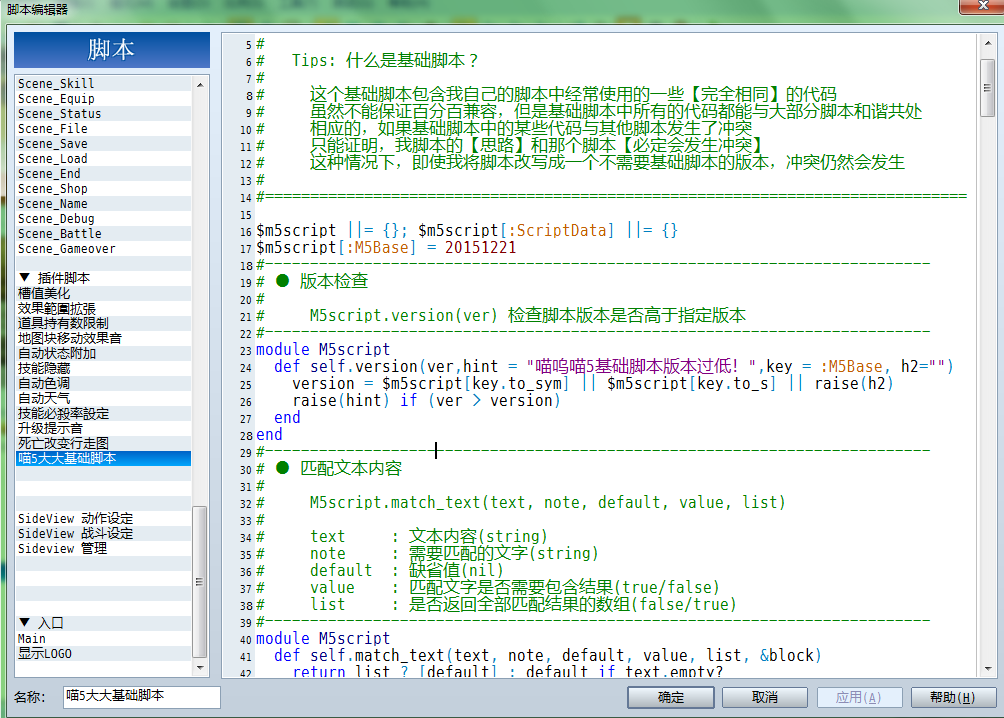Click the script list scroll-down arrow

[200, 667]
